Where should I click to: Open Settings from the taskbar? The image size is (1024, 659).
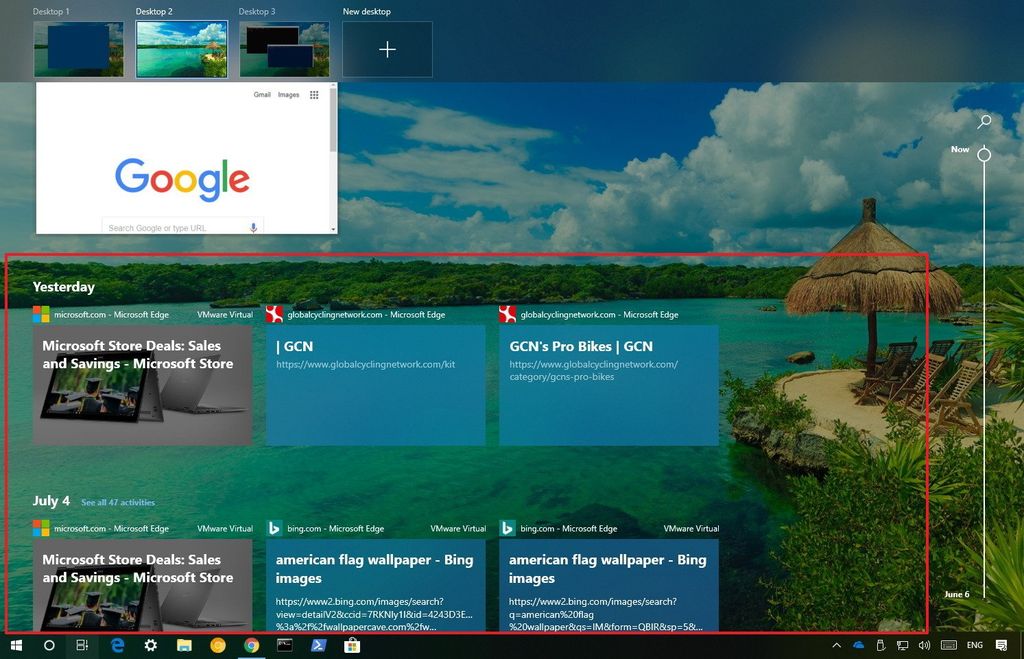[x=150, y=645]
